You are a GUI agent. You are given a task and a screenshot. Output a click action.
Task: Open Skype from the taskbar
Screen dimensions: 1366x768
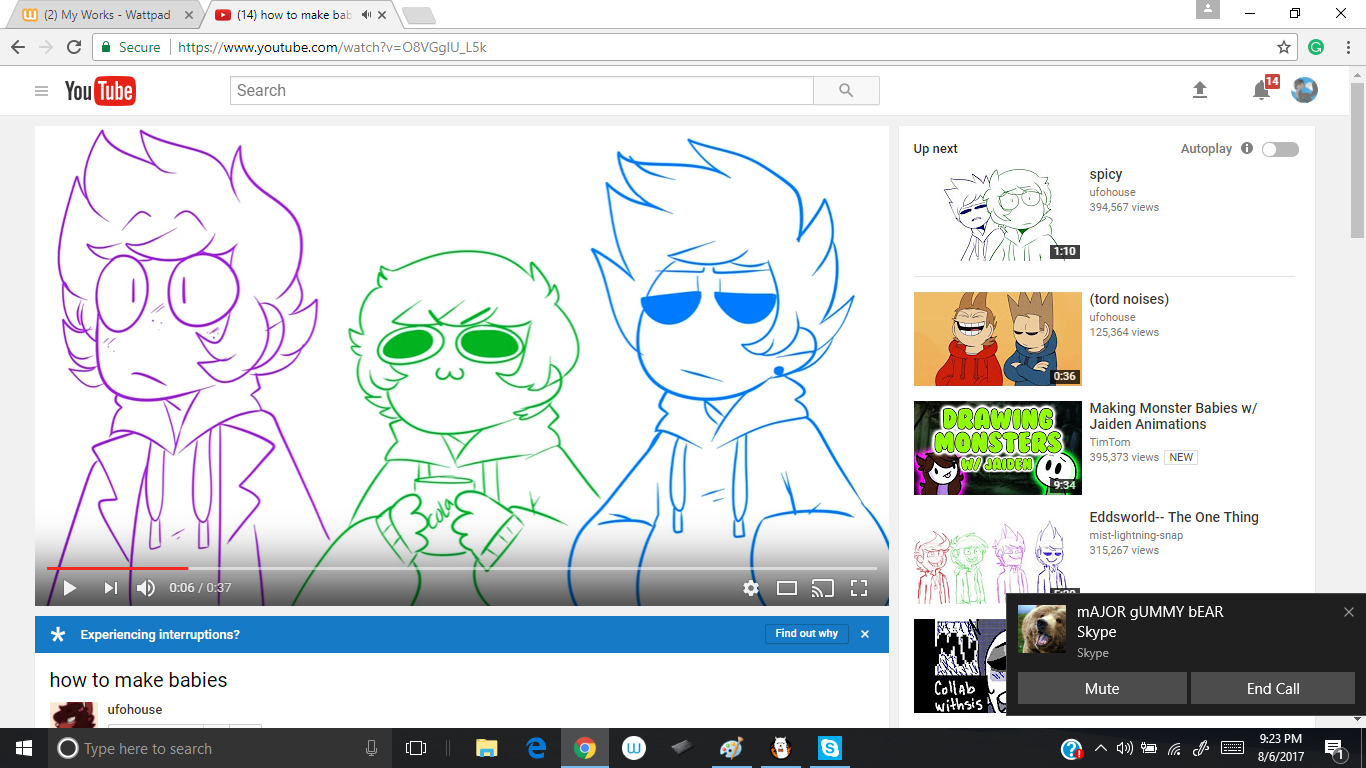[829, 748]
